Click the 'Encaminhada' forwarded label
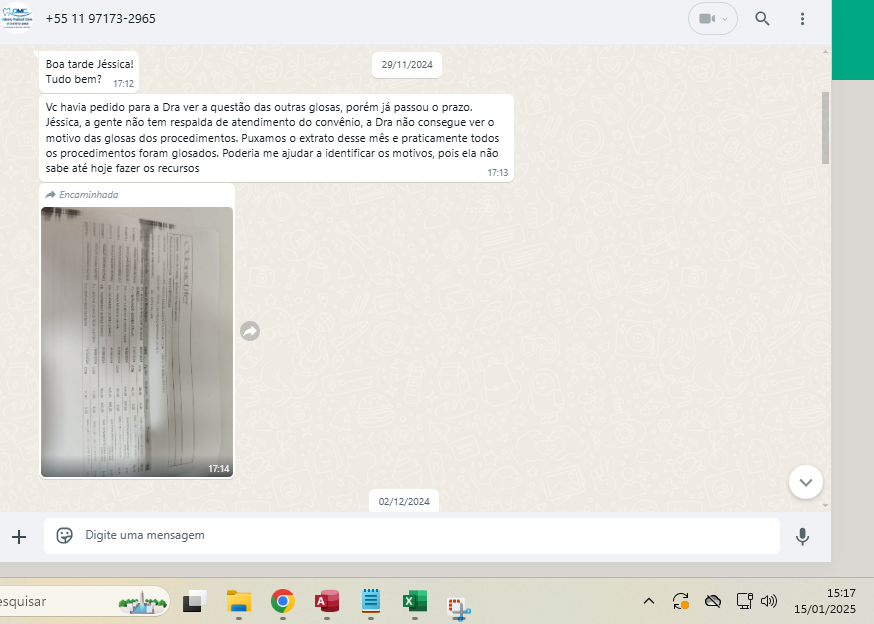This screenshot has height=624, width=874. (82, 195)
